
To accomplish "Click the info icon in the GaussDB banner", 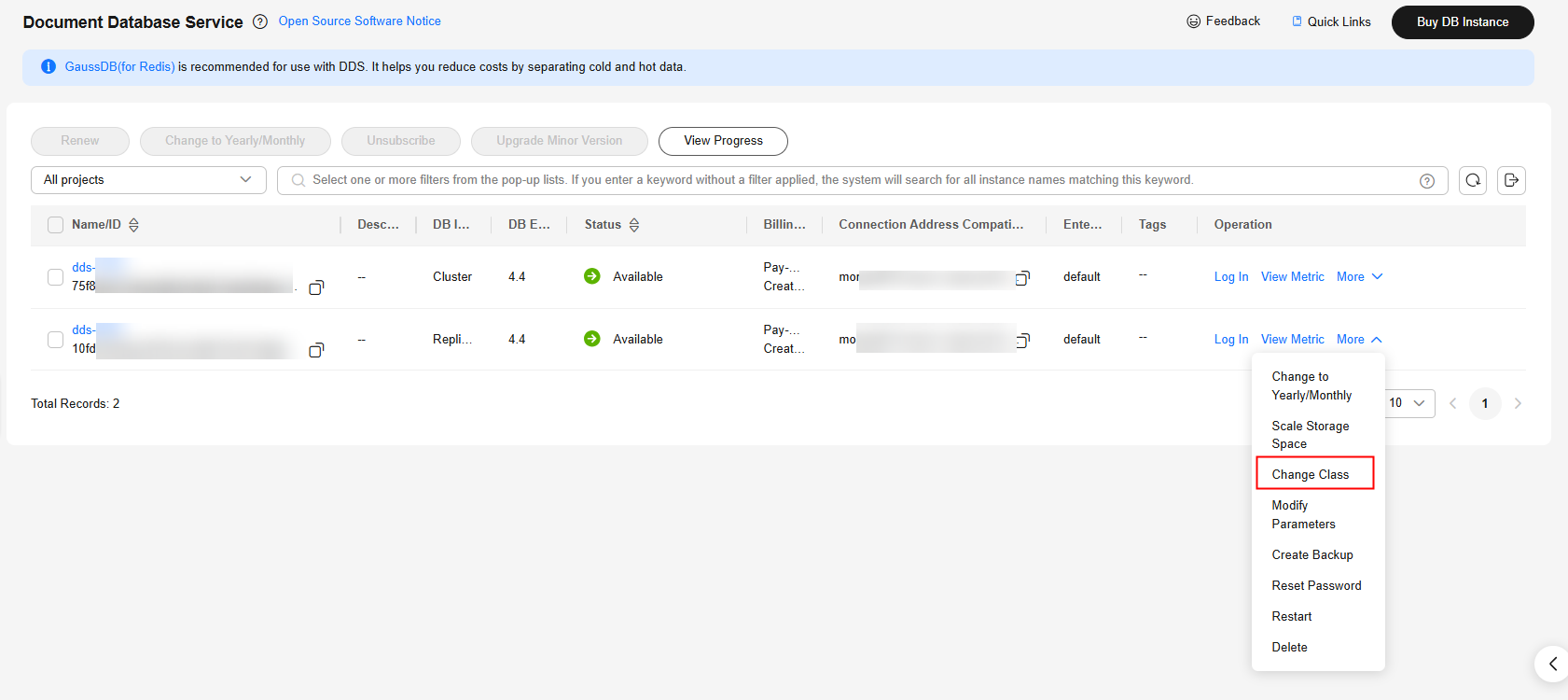I will pos(49,66).
